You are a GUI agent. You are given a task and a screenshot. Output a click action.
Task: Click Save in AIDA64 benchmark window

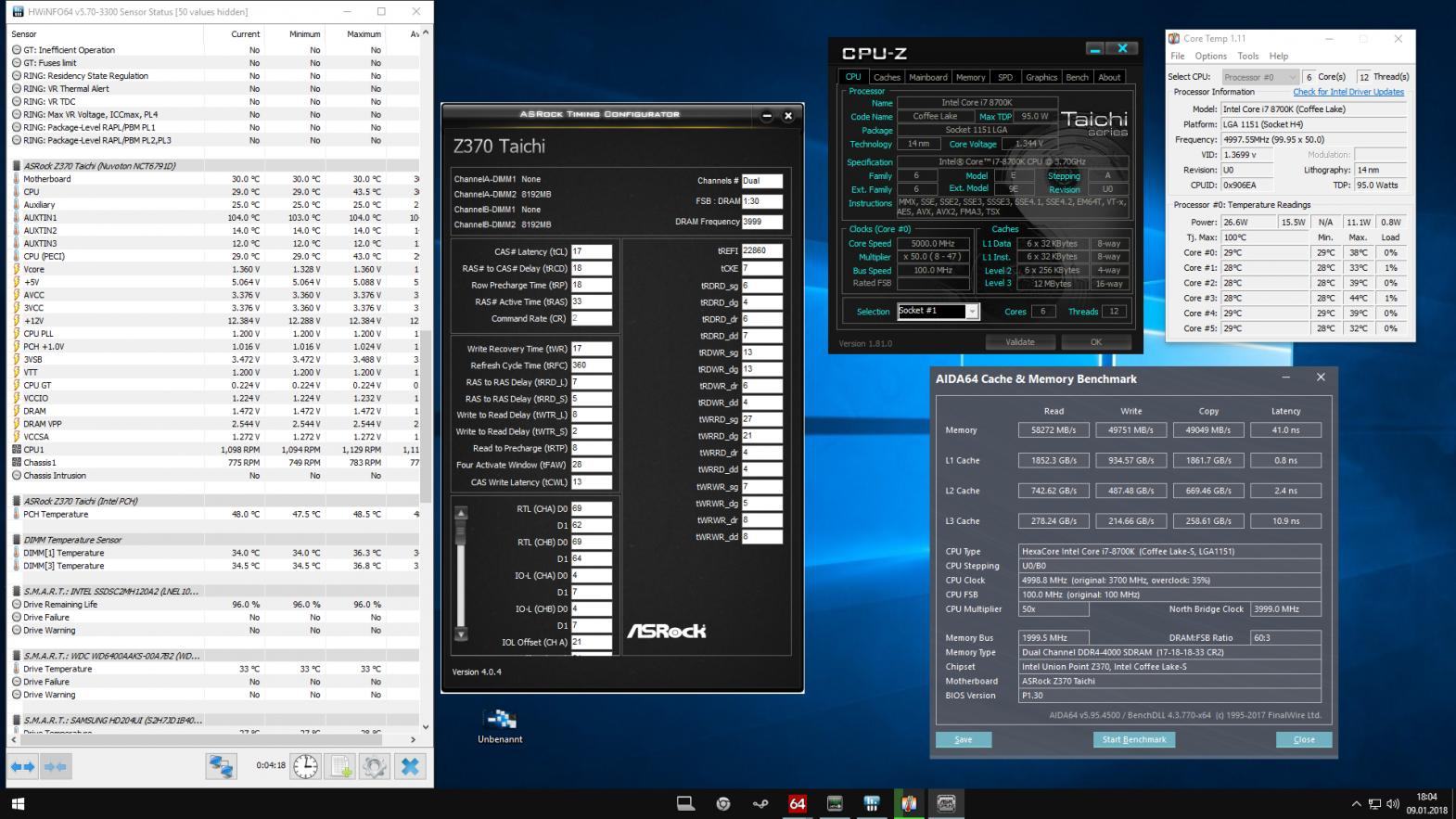coord(964,739)
